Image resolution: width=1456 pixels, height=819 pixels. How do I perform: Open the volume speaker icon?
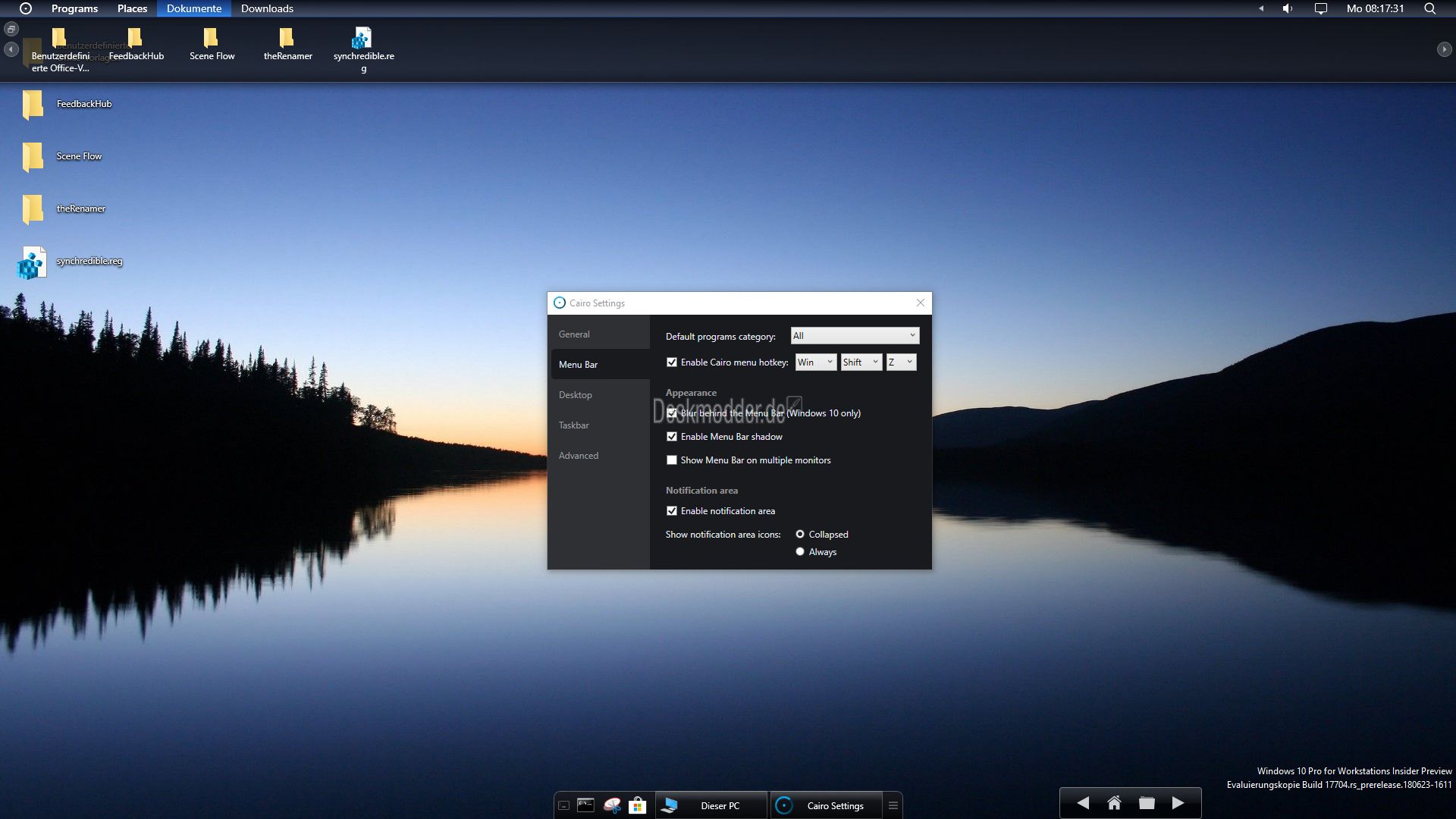1288,8
